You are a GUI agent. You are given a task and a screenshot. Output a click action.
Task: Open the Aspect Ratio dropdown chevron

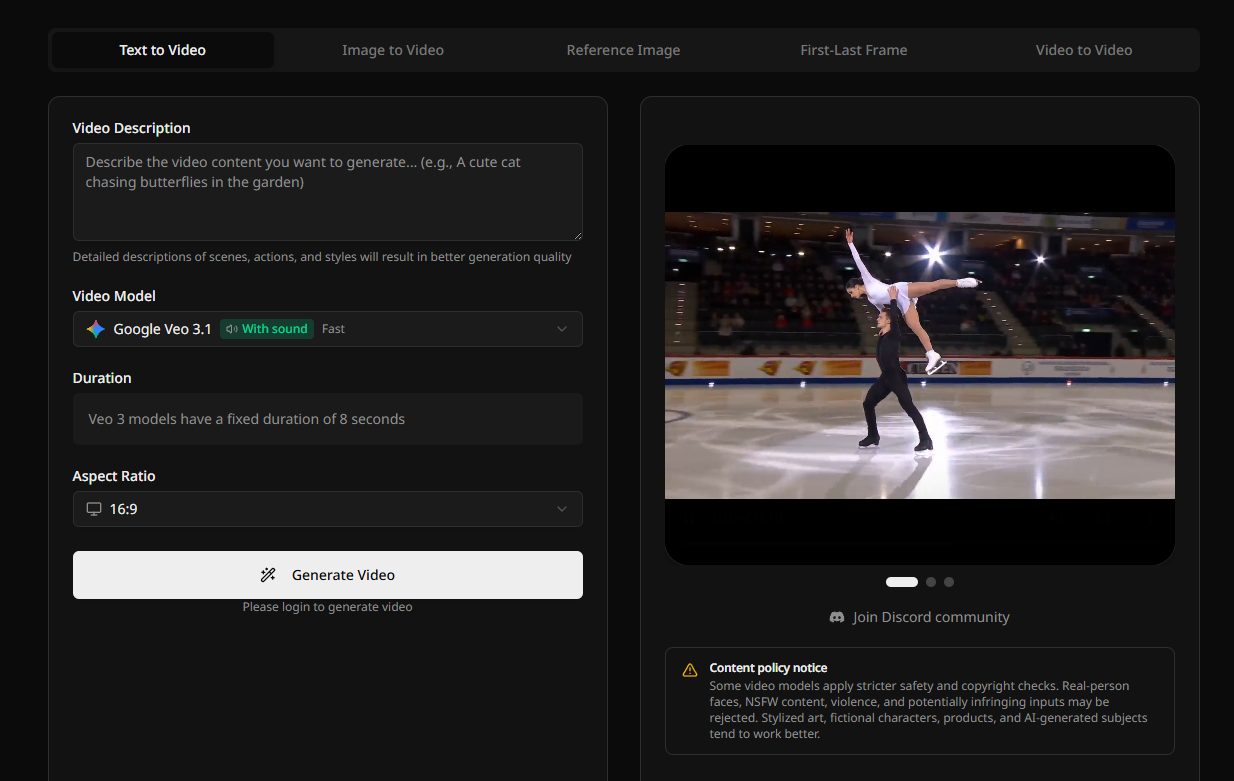point(562,509)
